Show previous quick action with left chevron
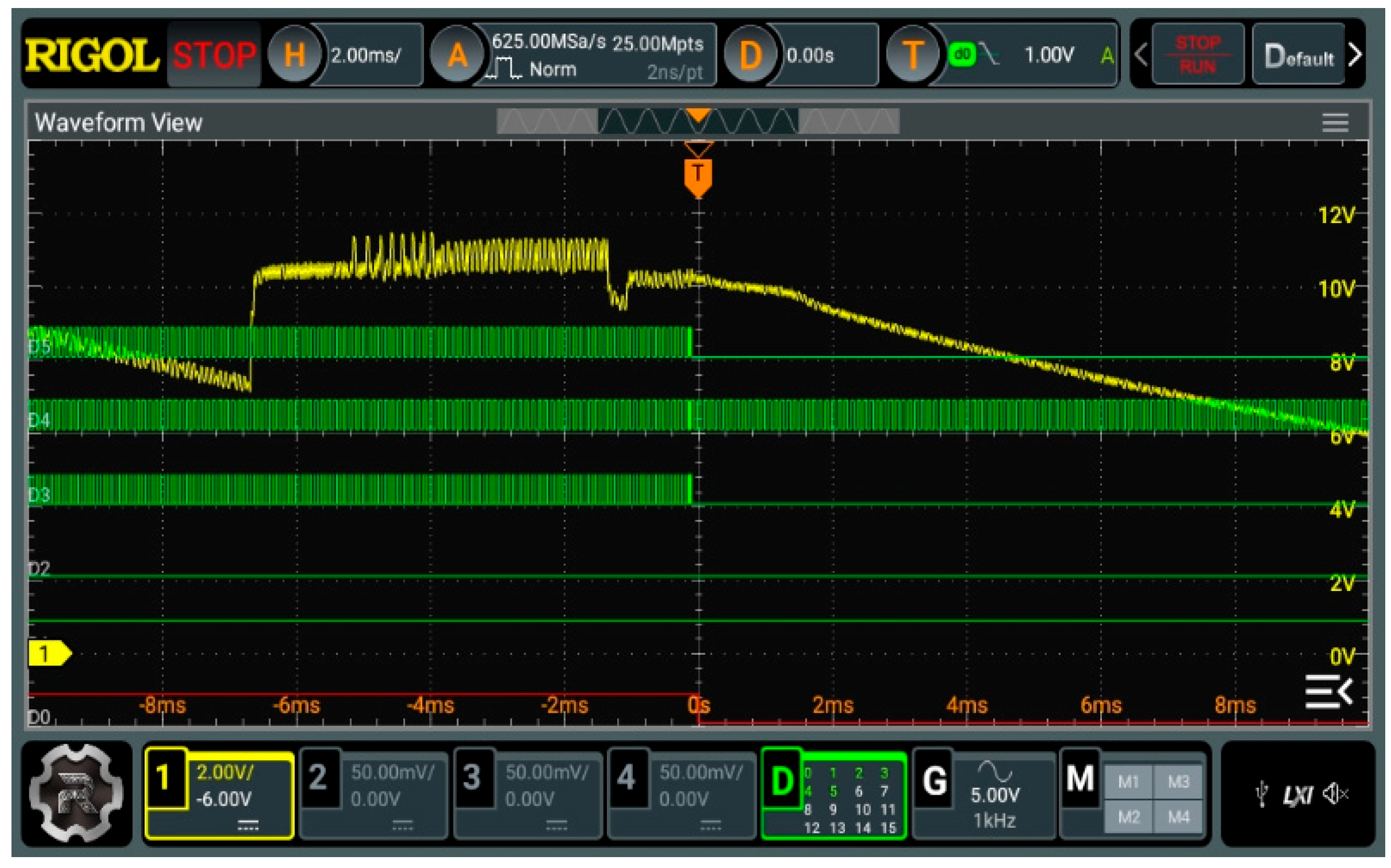The image size is (1391, 868). (x=1141, y=55)
